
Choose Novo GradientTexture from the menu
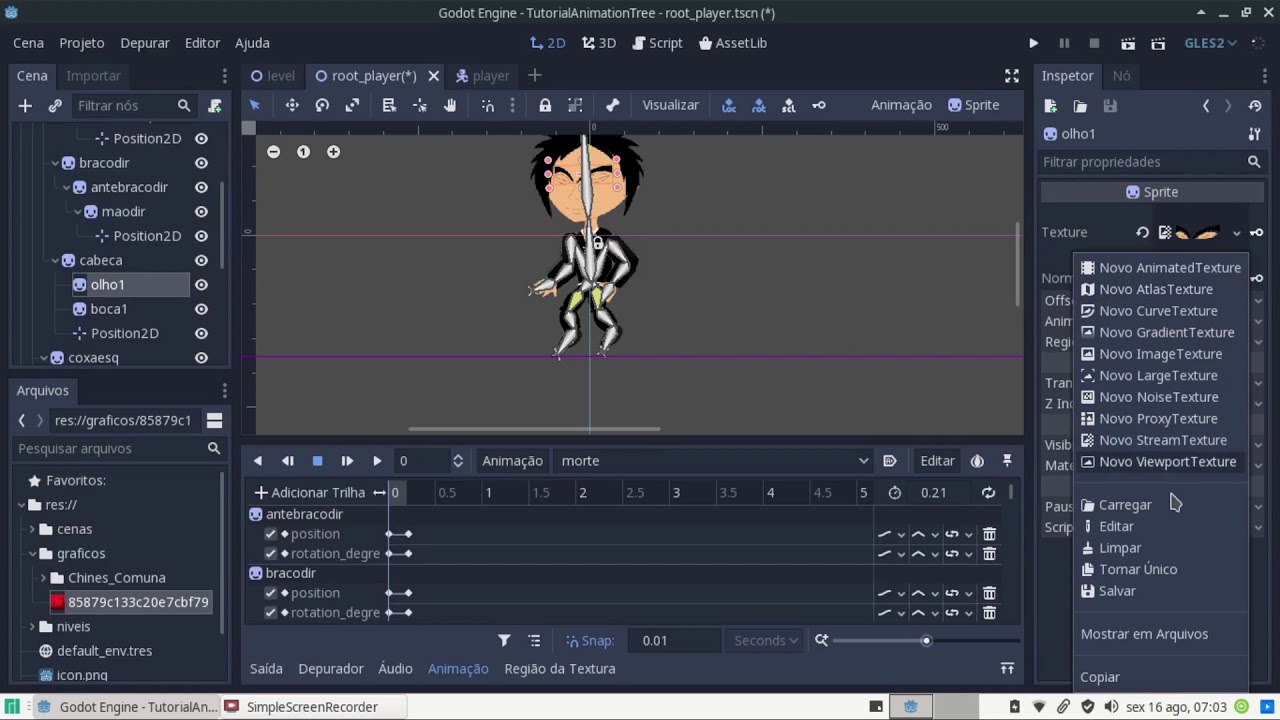tap(1160, 332)
